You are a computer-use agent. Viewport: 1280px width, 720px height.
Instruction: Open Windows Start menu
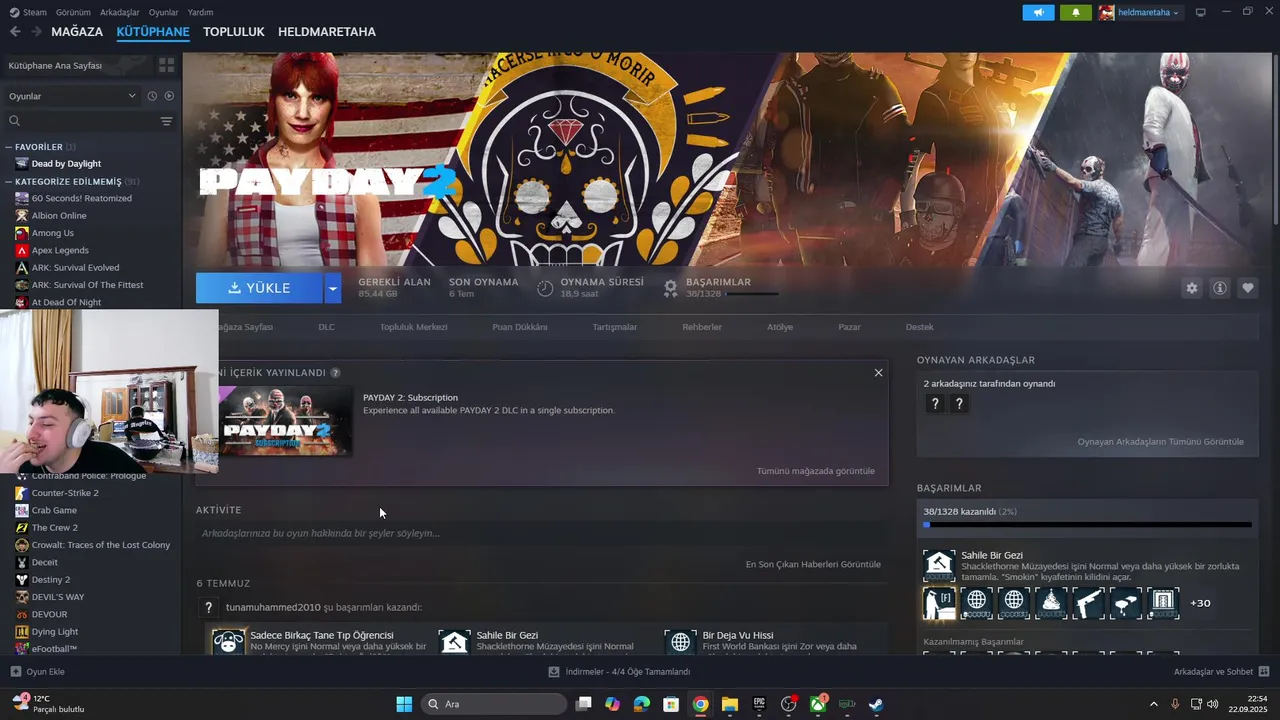click(x=404, y=704)
